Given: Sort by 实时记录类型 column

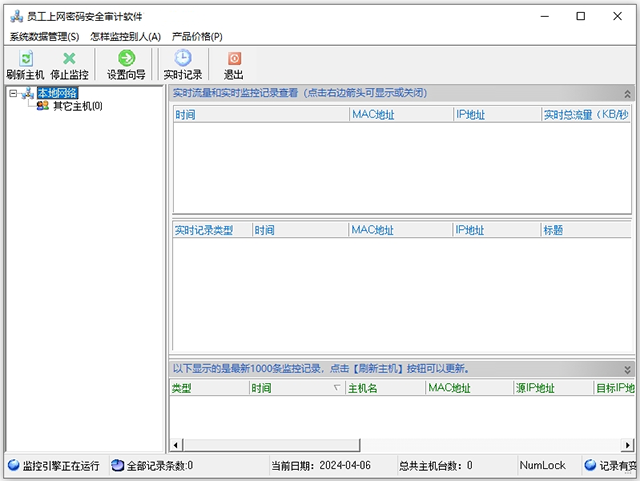Looking at the screenshot, I should click(212, 230).
